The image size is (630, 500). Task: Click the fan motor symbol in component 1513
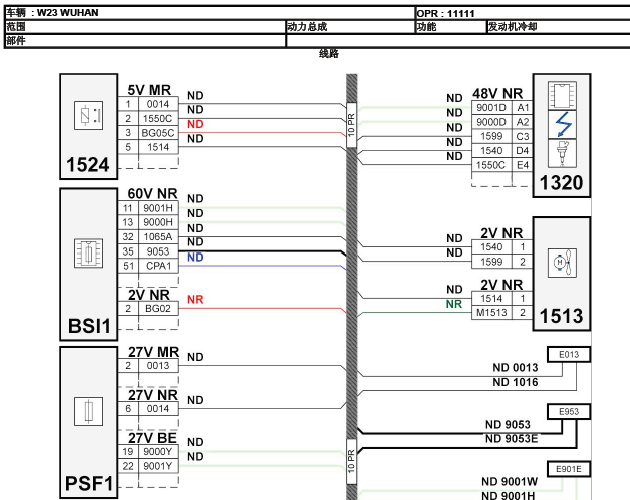tap(562, 263)
